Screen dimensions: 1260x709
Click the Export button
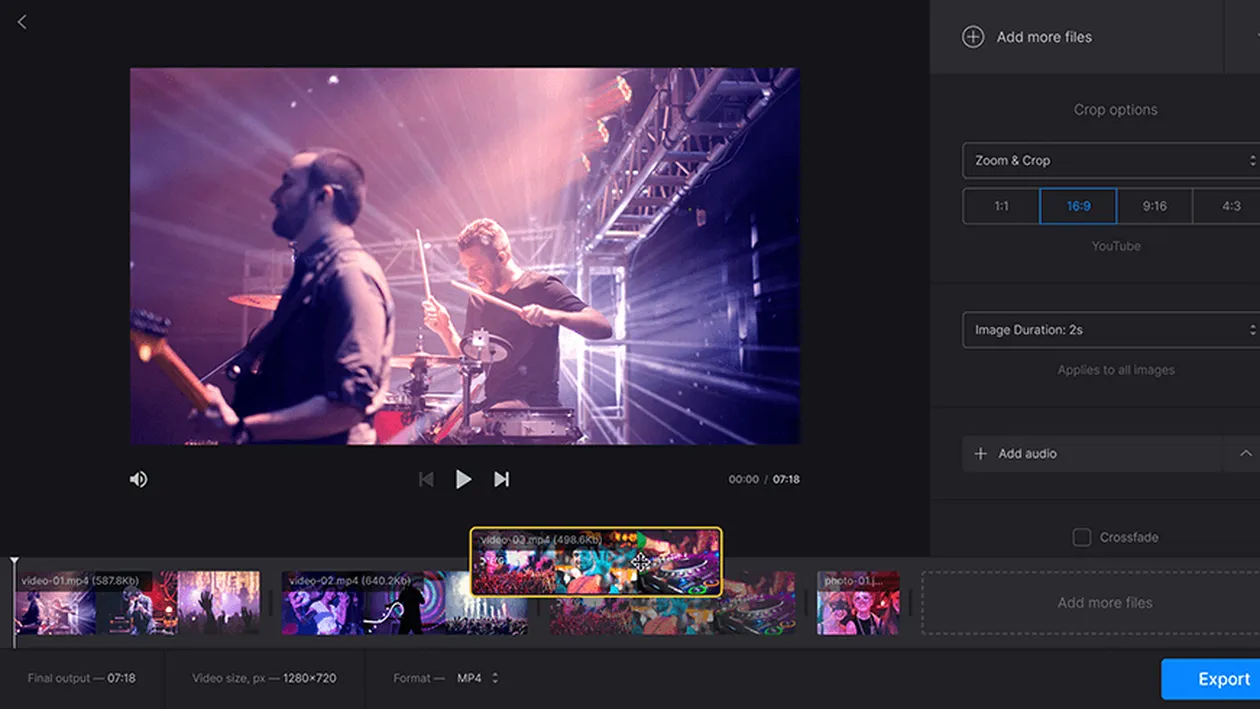(x=1212, y=679)
